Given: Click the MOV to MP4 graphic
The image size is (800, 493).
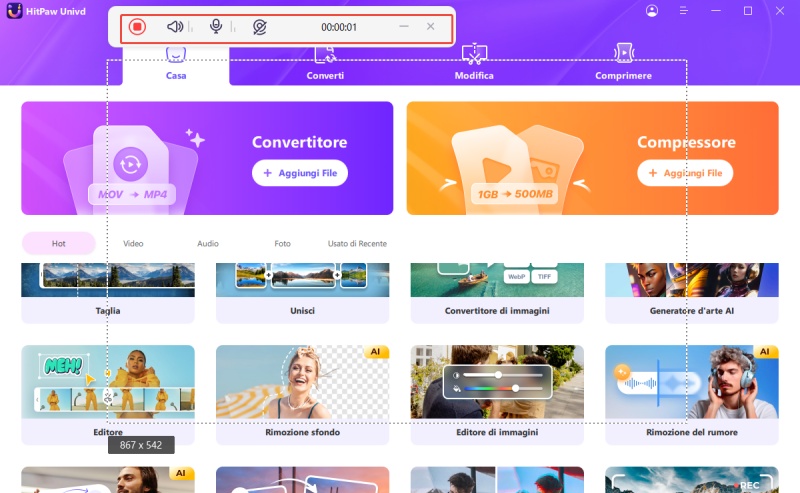Looking at the screenshot, I should tap(132, 194).
